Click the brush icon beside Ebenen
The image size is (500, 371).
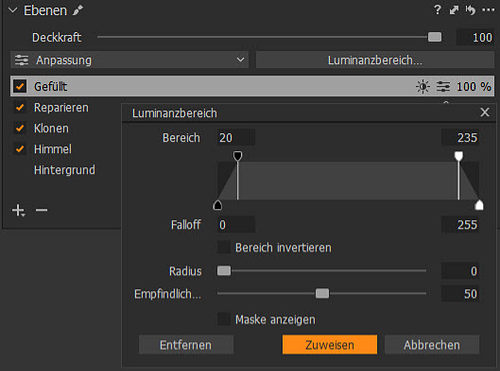point(78,10)
